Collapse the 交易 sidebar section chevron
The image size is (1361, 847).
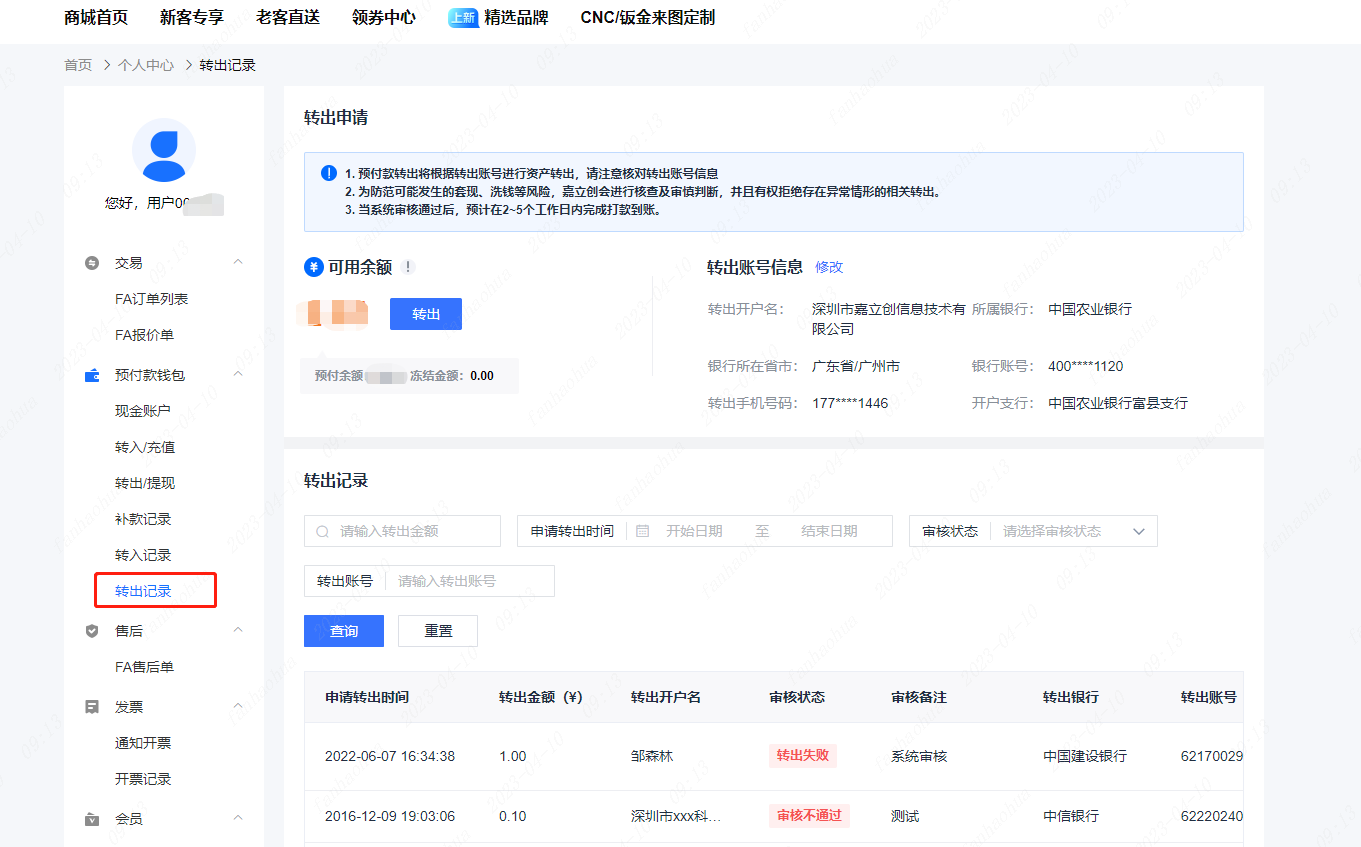(x=238, y=262)
